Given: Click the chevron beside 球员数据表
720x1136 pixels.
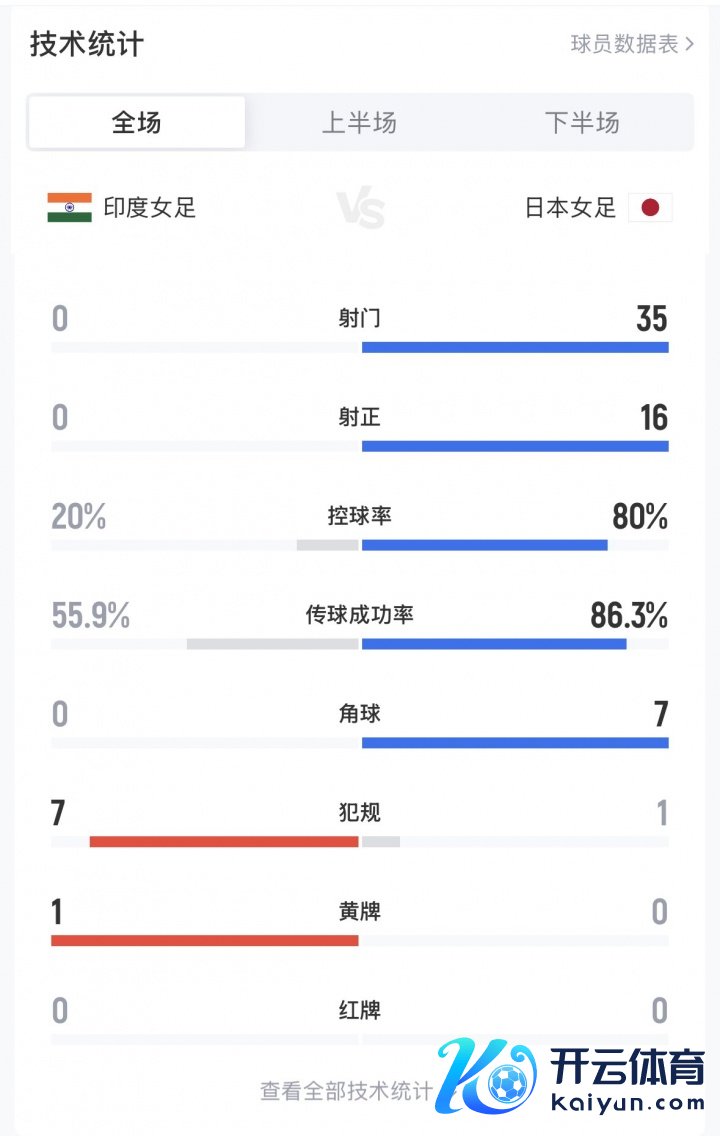Looking at the screenshot, I should pos(689,45).
